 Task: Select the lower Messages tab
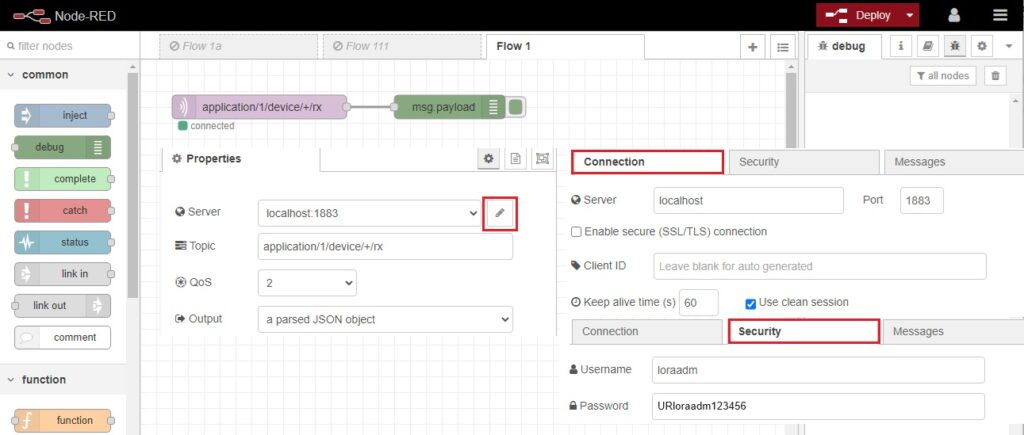(953, 331)
